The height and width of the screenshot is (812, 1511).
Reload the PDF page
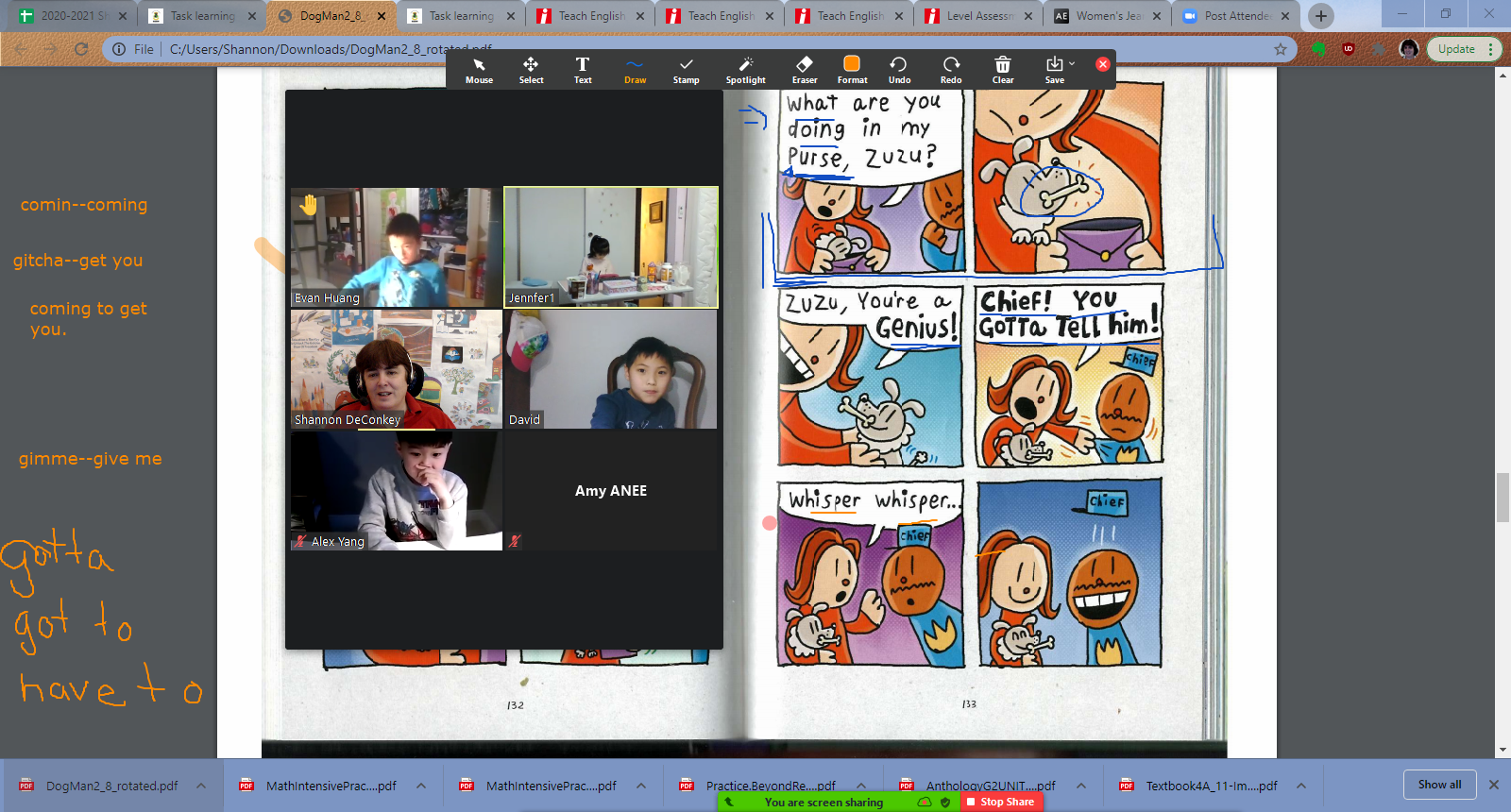[x=81, y=49]
